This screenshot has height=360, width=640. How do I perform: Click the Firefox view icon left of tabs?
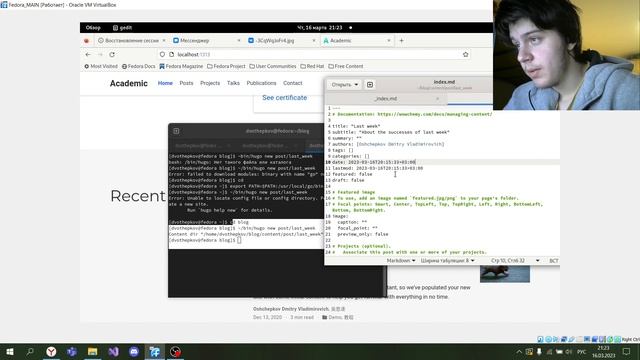pyautogui.click(x=86, y=40)
